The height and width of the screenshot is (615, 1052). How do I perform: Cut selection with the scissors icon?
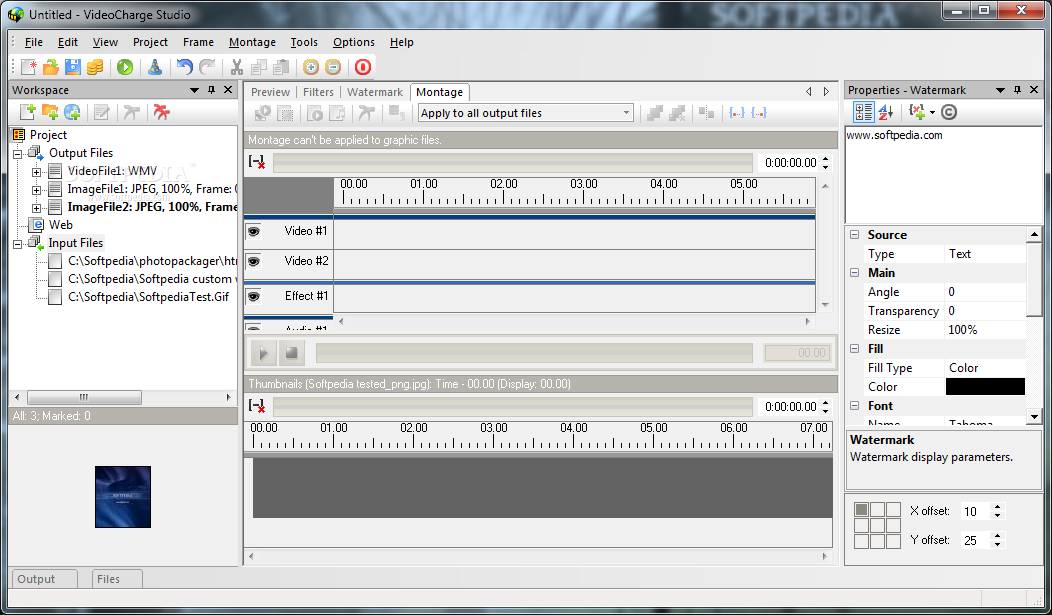pyautogui.click(x=236, y=67)
